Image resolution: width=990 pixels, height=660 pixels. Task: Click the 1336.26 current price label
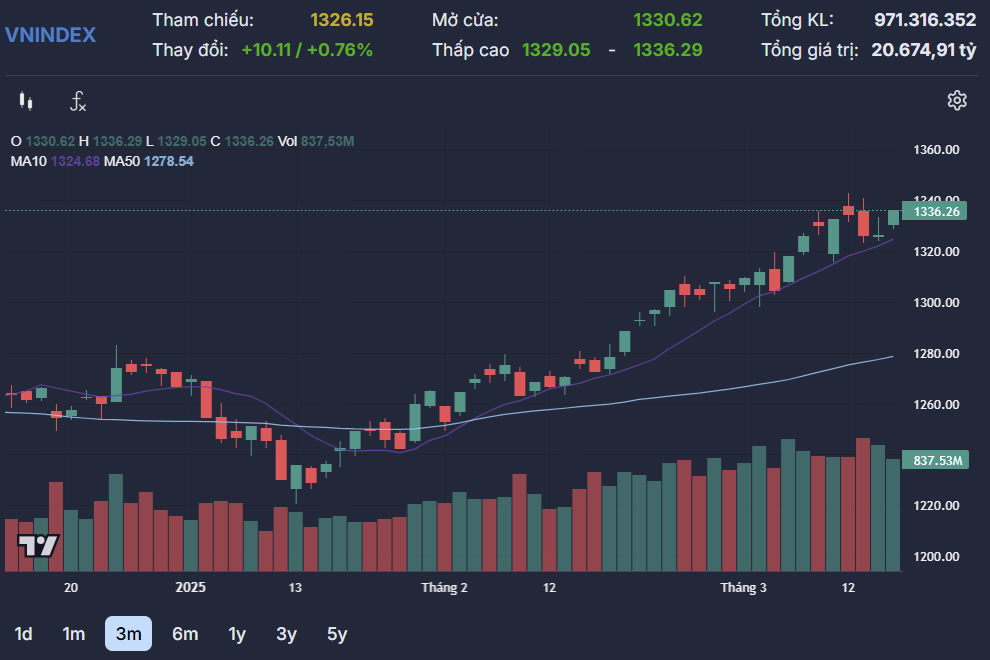click(936, 211)
